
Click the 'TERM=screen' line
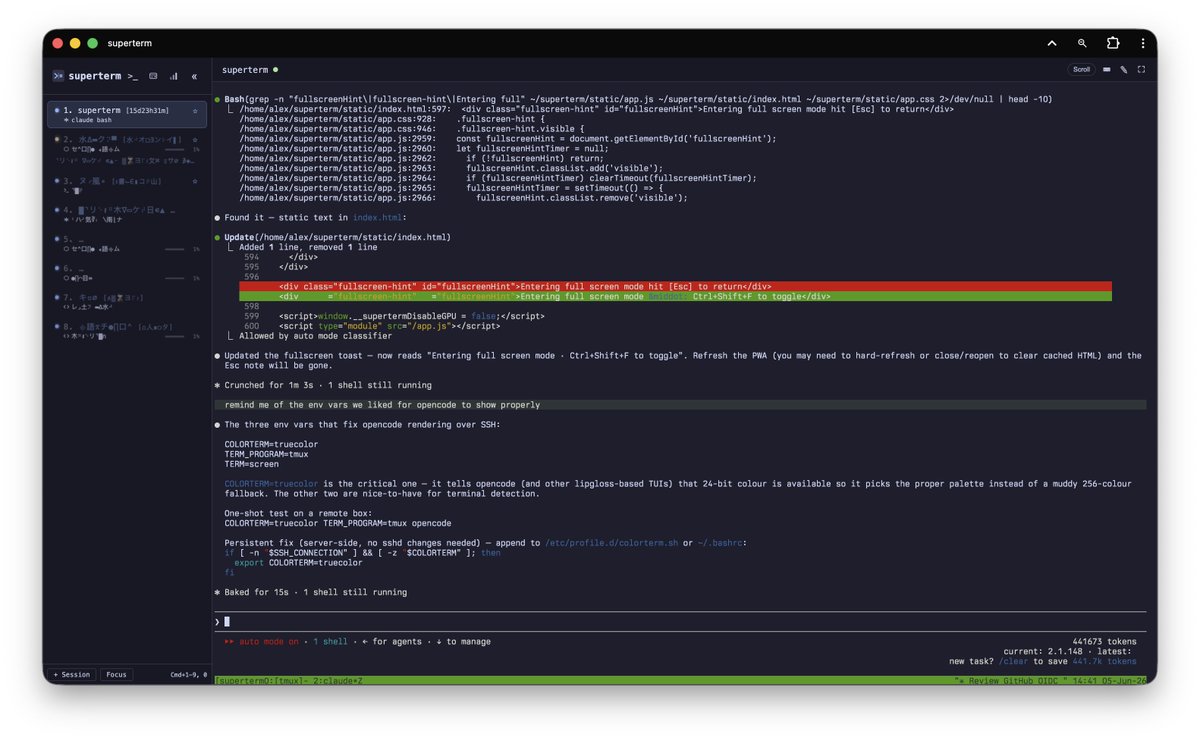[251, 464]
